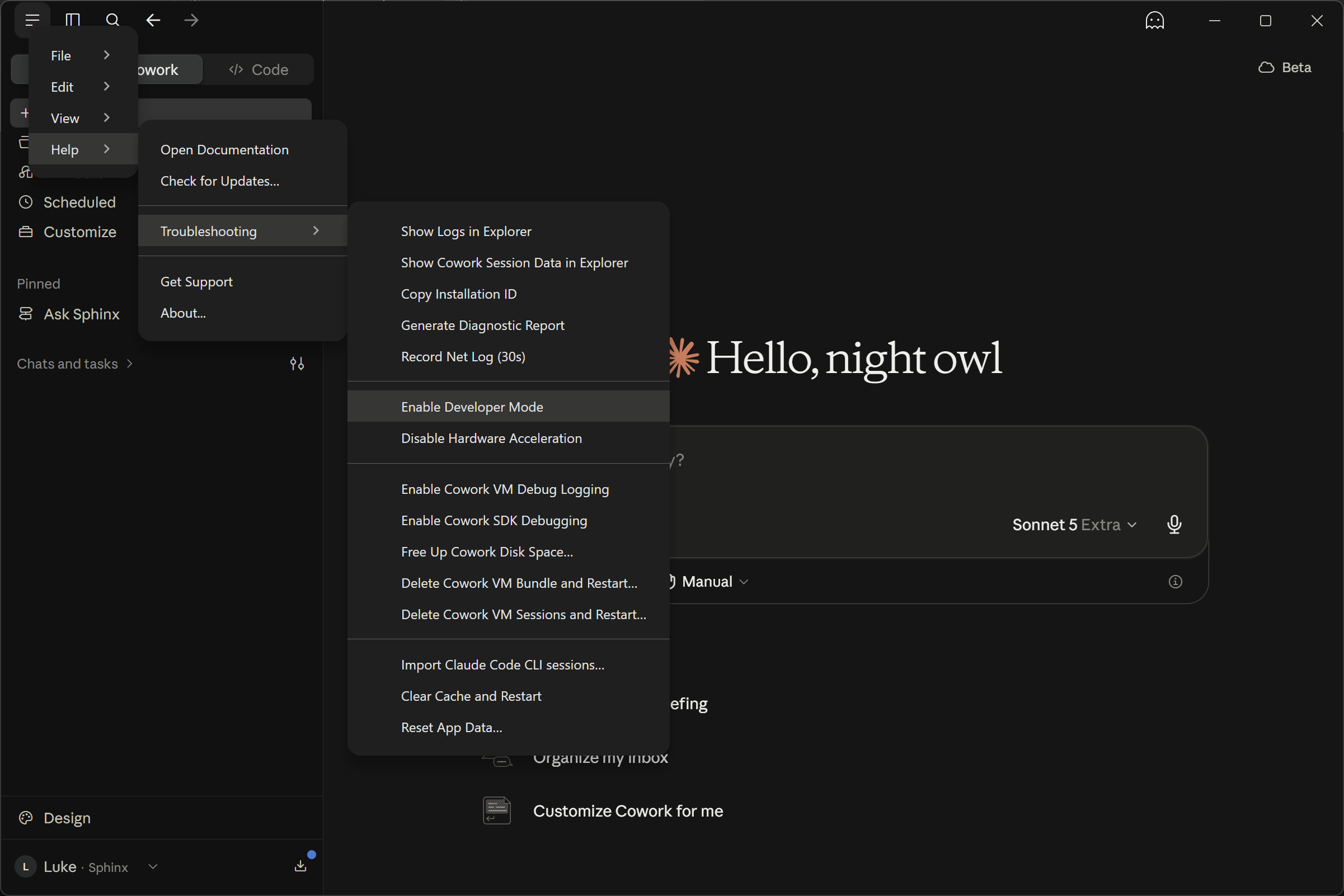Choose Check for Updates...
The image size is (1344, 896).
coord(243,181)
